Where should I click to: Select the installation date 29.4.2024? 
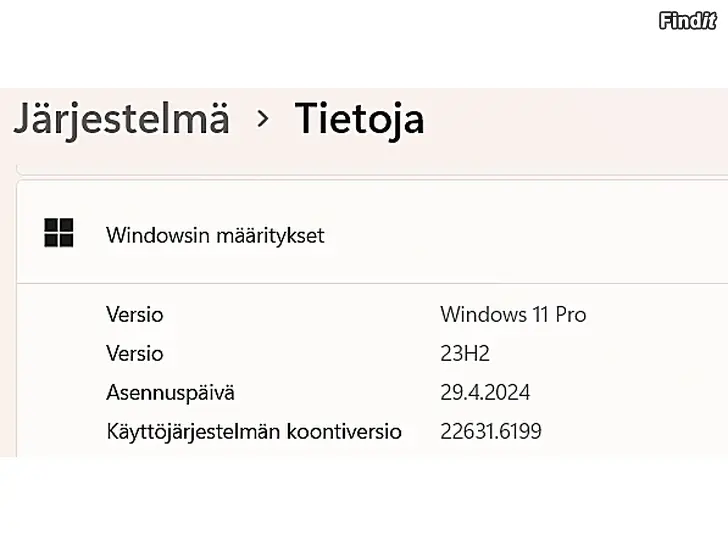[485, 392]
